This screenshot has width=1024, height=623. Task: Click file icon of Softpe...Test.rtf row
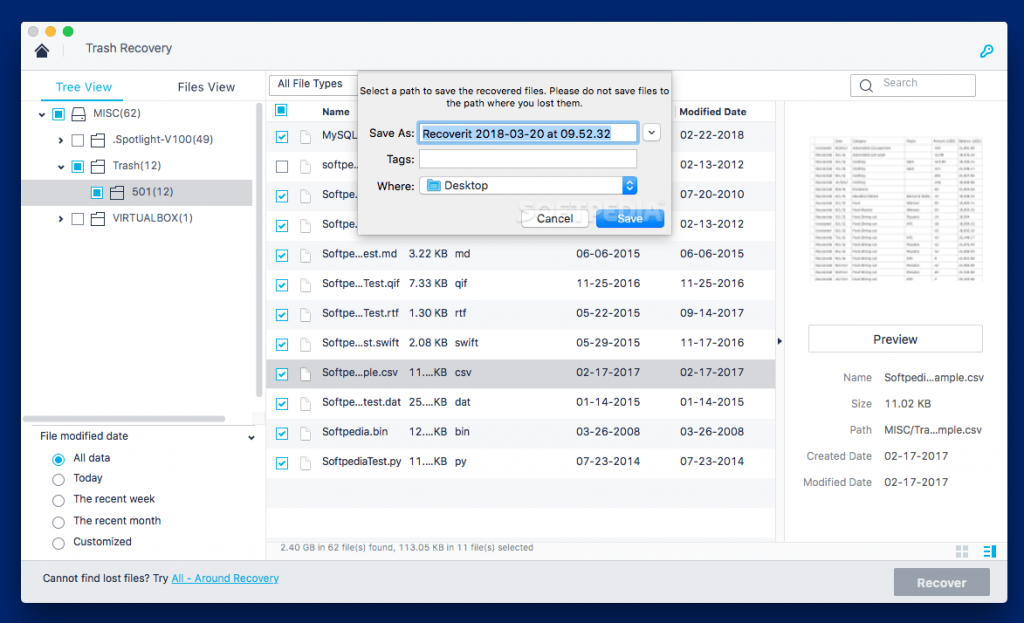click(x=305, y=314)
